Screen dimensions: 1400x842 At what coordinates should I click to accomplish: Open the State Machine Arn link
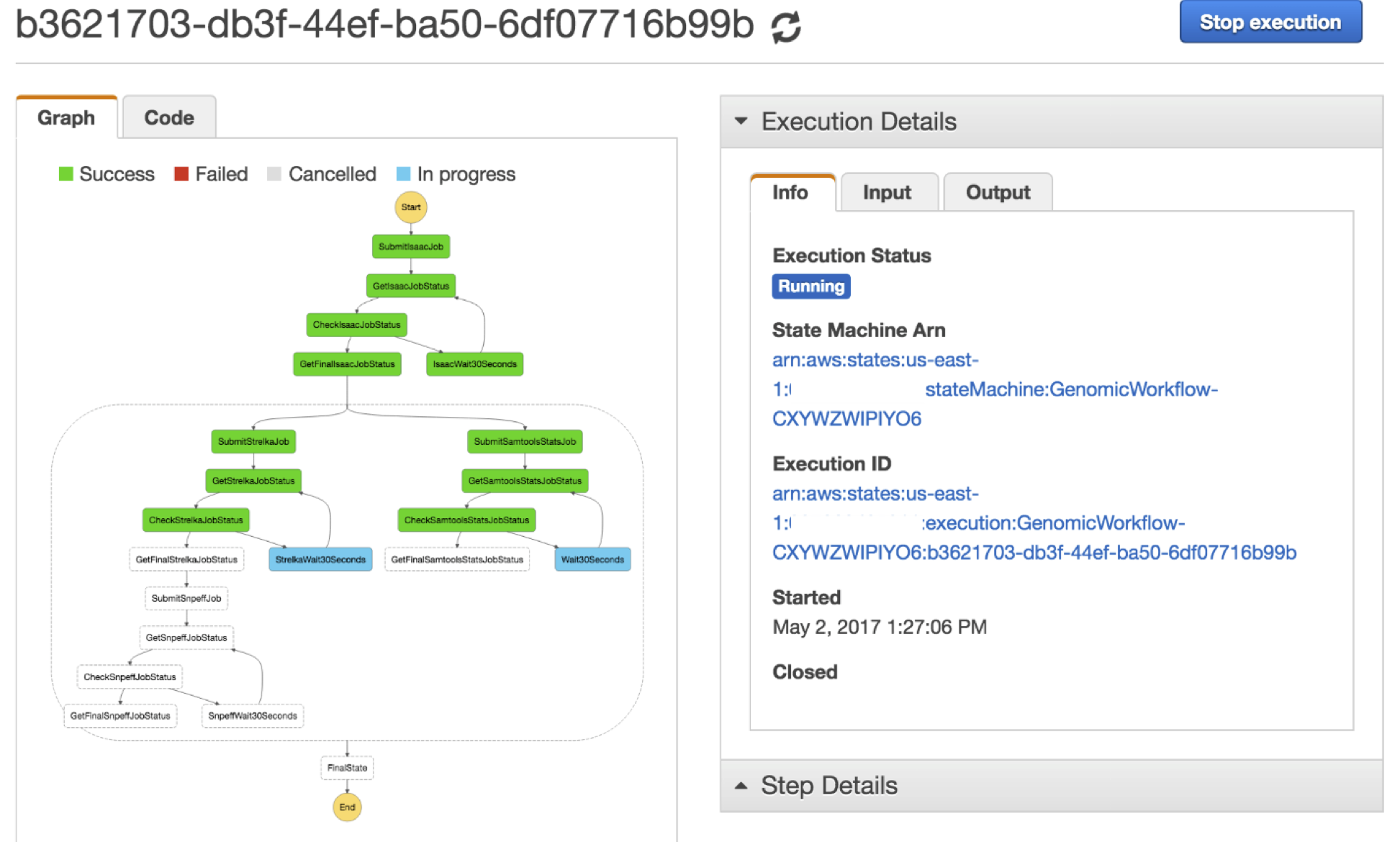[x=1070, y=389]
